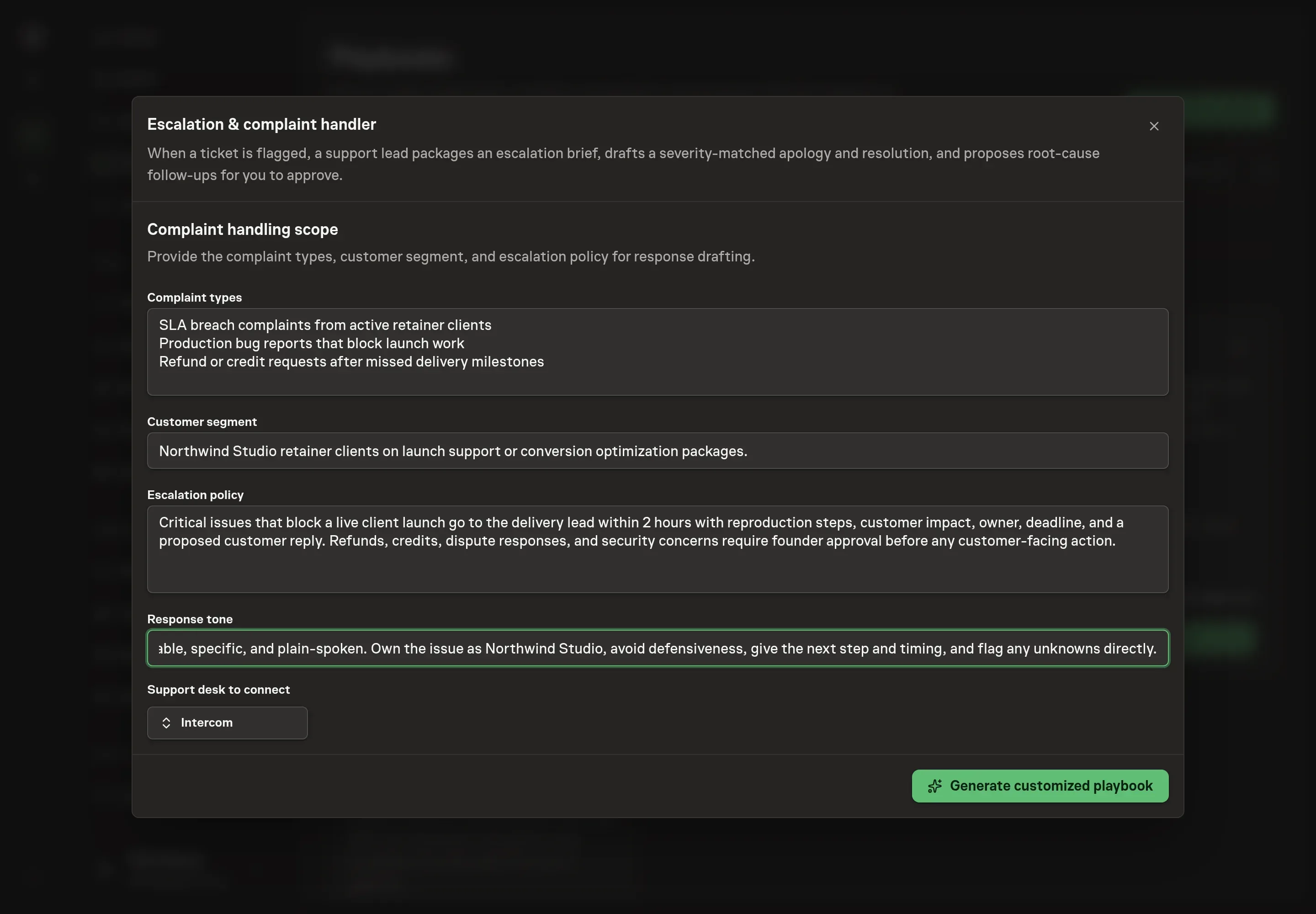Screen dimensions: 1316x914
Task: Edit the Escalation policy text area
Action: point(658,549)
